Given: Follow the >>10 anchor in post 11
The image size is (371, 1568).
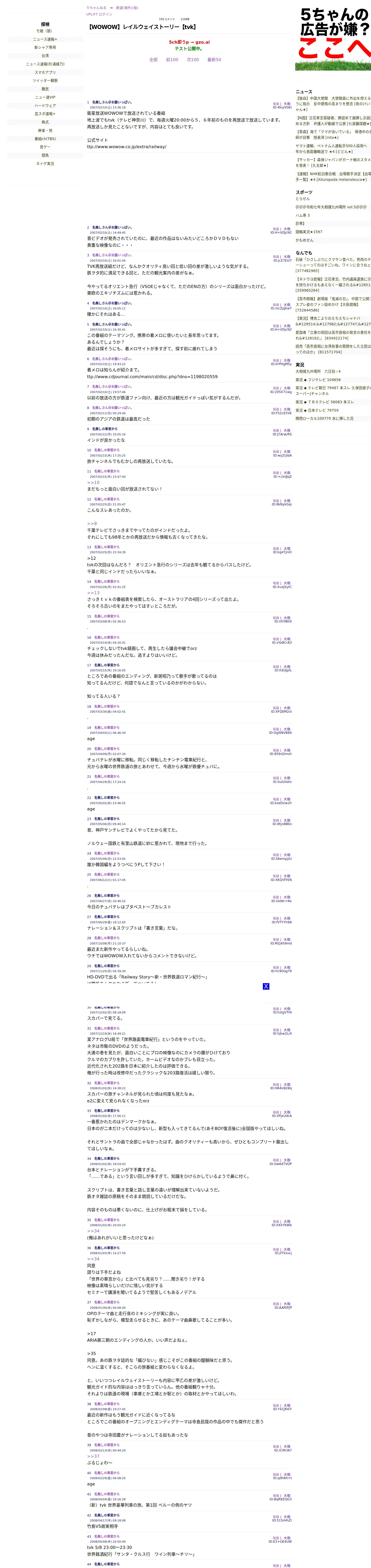Looking at the screenshot, I should coord(93,483).
